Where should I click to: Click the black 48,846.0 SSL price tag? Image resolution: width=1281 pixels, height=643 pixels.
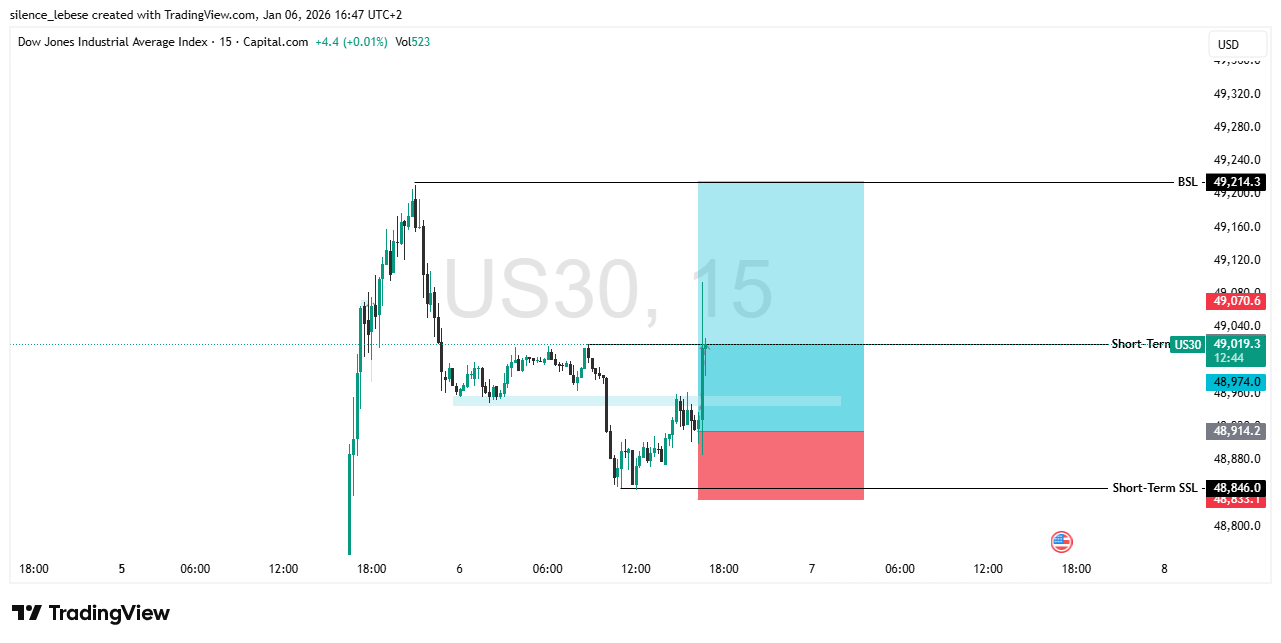[x=1236, y=488]
